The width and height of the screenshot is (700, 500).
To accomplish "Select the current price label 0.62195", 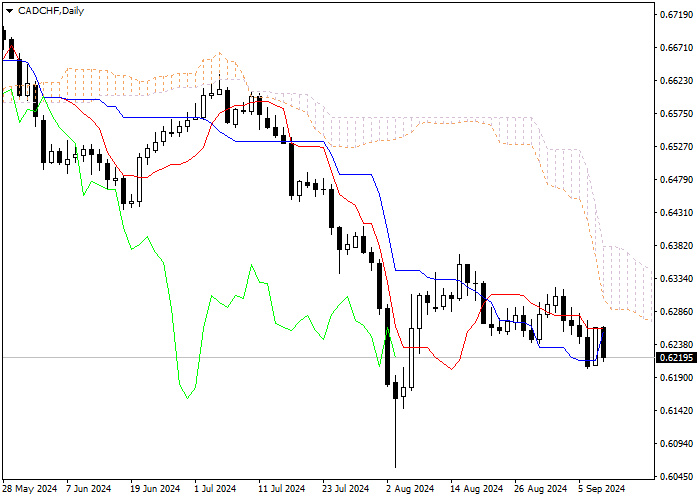I will (676, 358).
